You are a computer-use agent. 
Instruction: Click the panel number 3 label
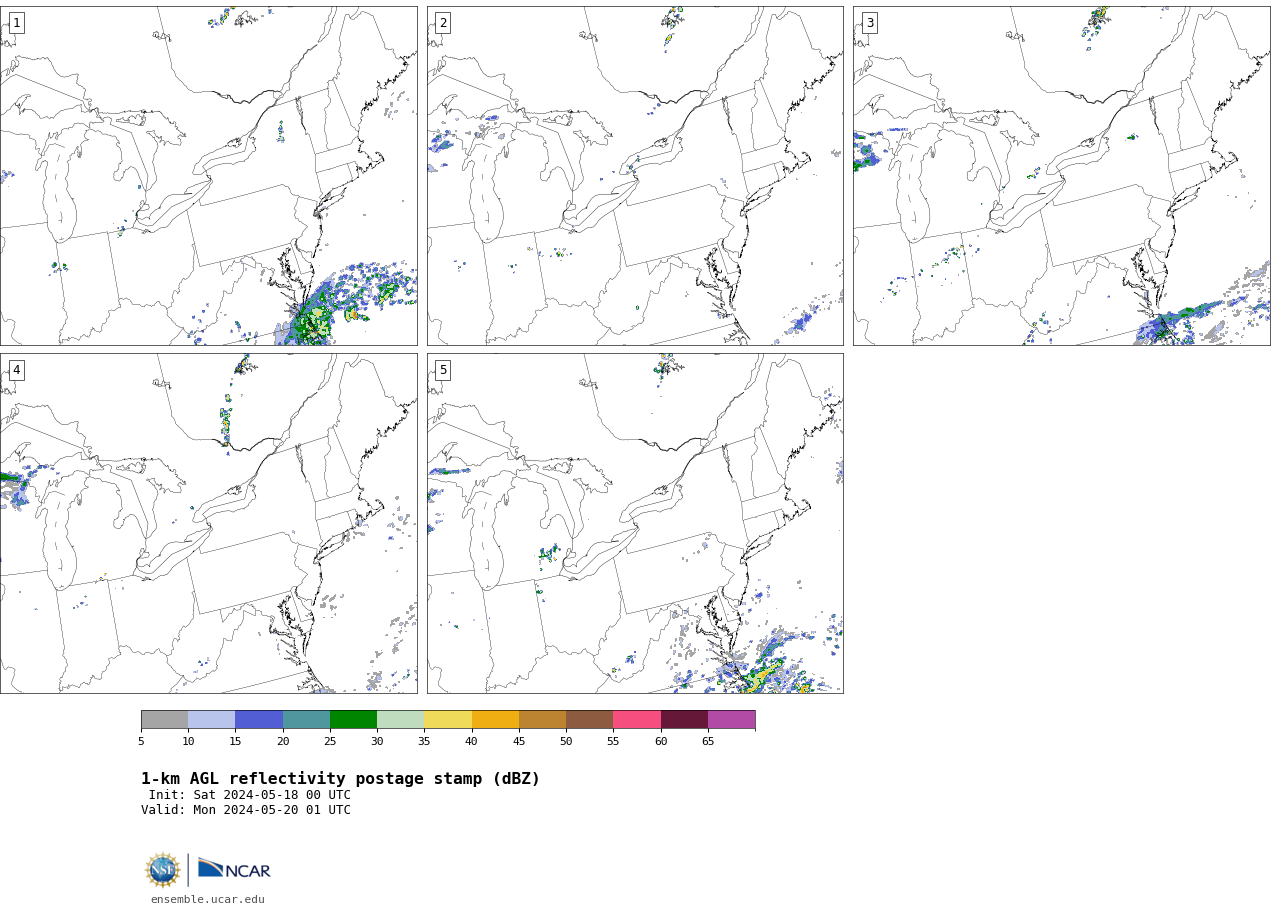coord(870,23)
